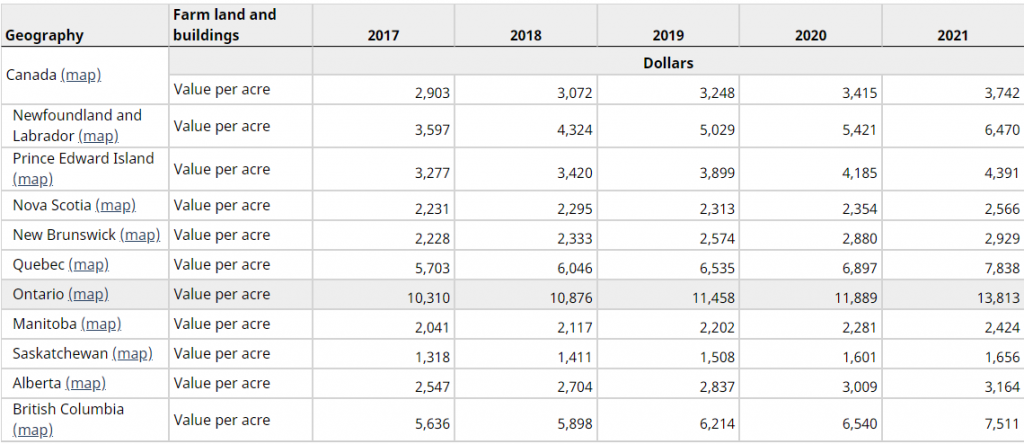Select British Columbia 2018 value 5,898
The width and height of the screenshot is (1024, 444).
click(x=575, y=424)
